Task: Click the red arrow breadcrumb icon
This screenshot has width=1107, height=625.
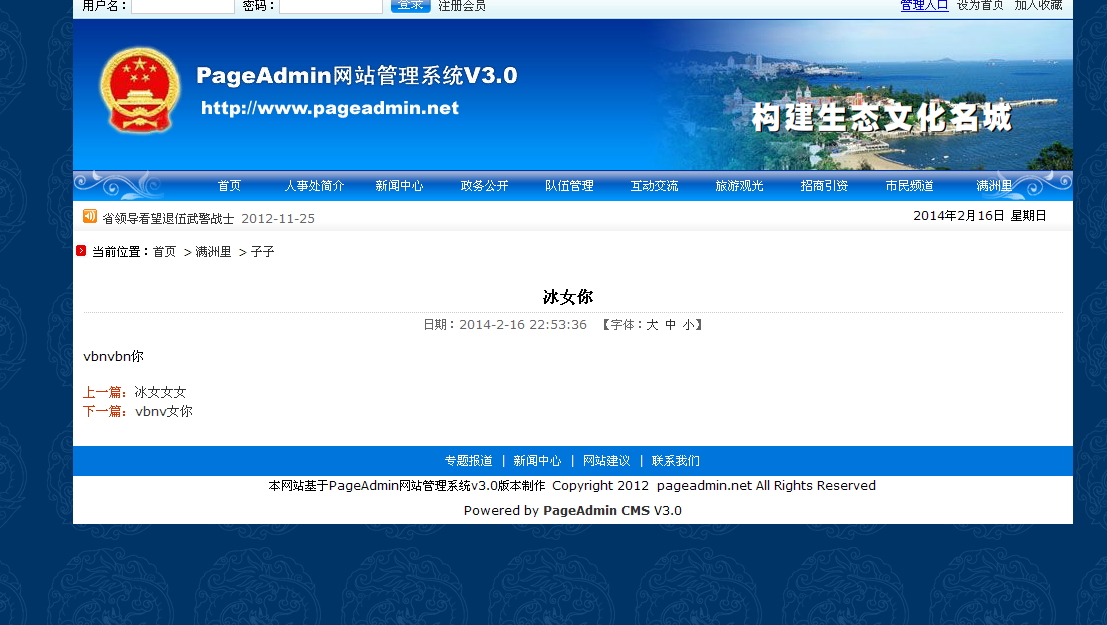Action: pyautogui.click(x=81, y=251)
